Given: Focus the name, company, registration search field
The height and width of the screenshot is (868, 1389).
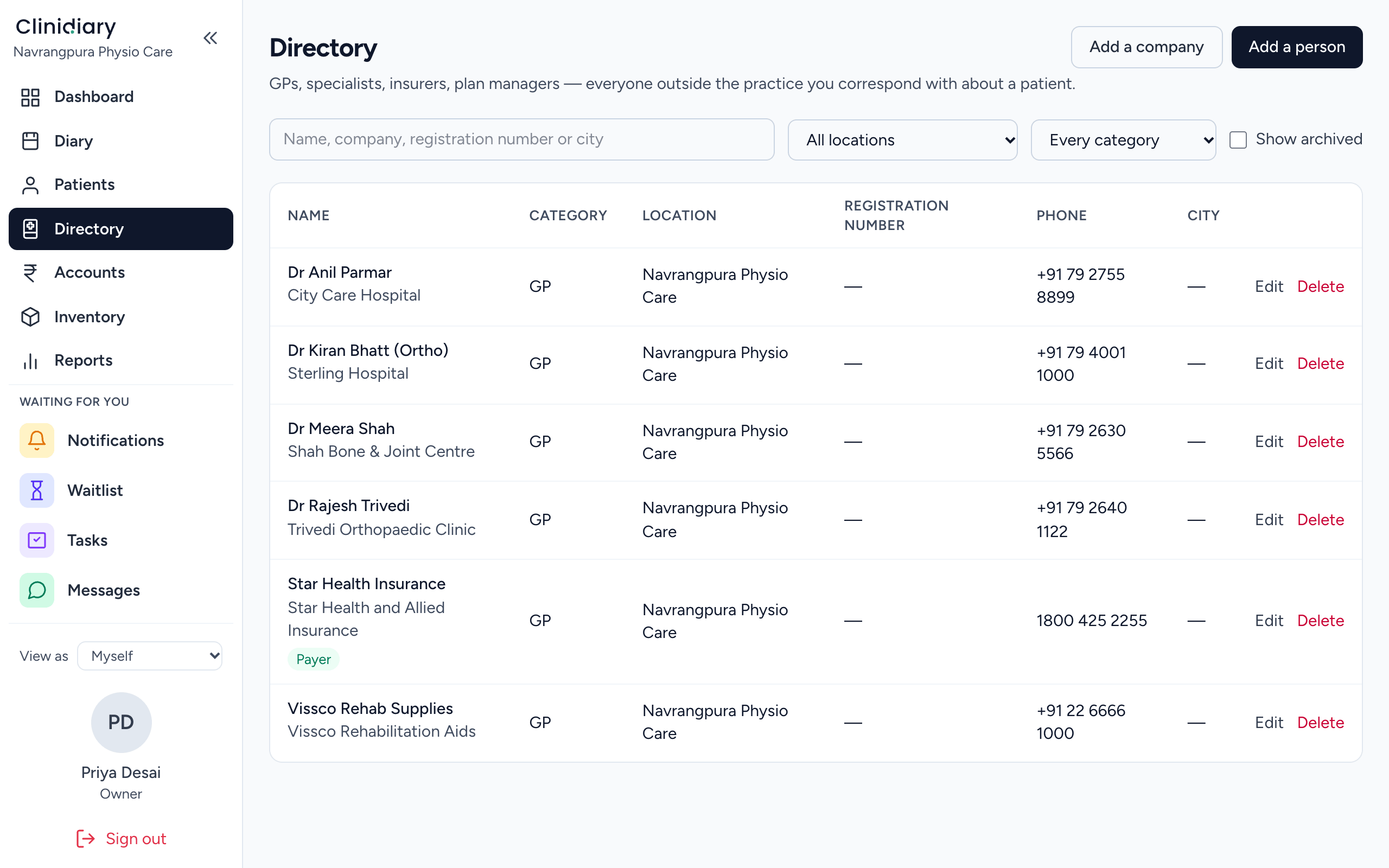Looking at the screenshot, I should click(521, 139).
